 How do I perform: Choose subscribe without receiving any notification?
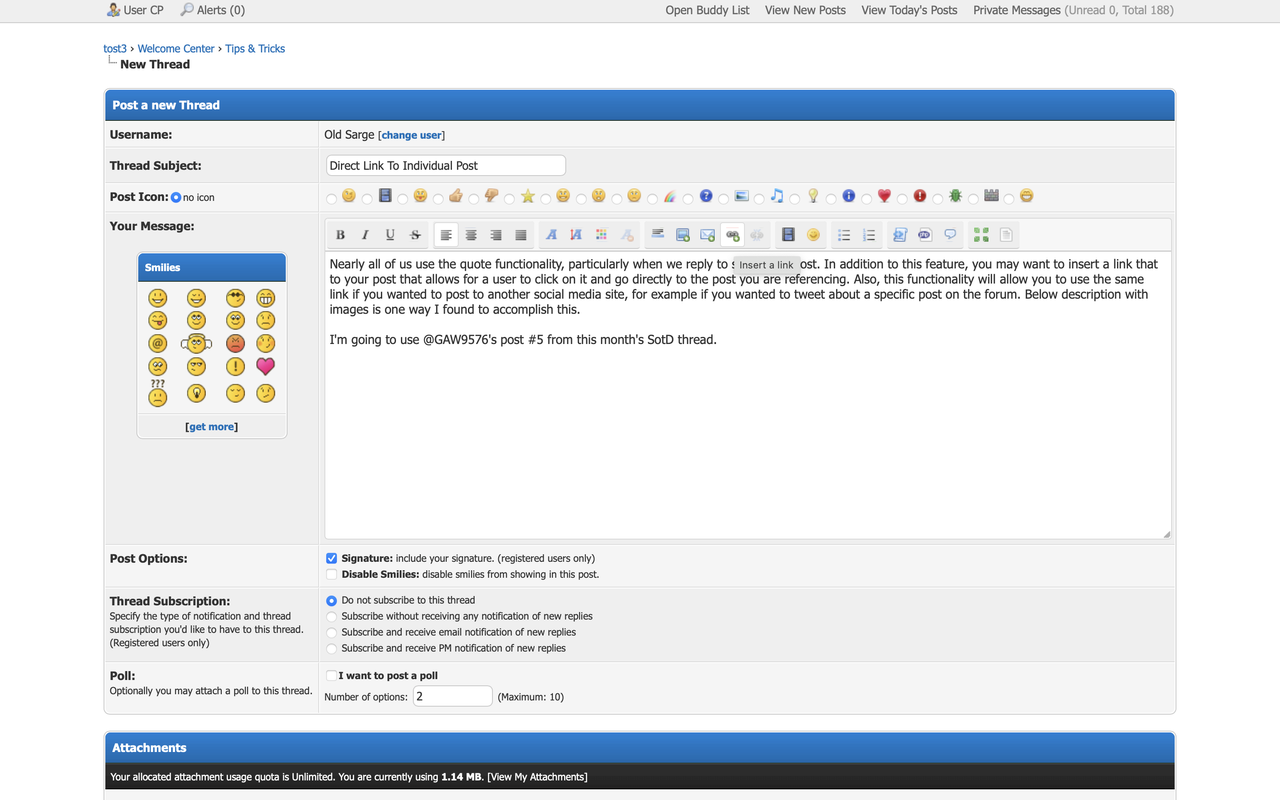point(332,616)
